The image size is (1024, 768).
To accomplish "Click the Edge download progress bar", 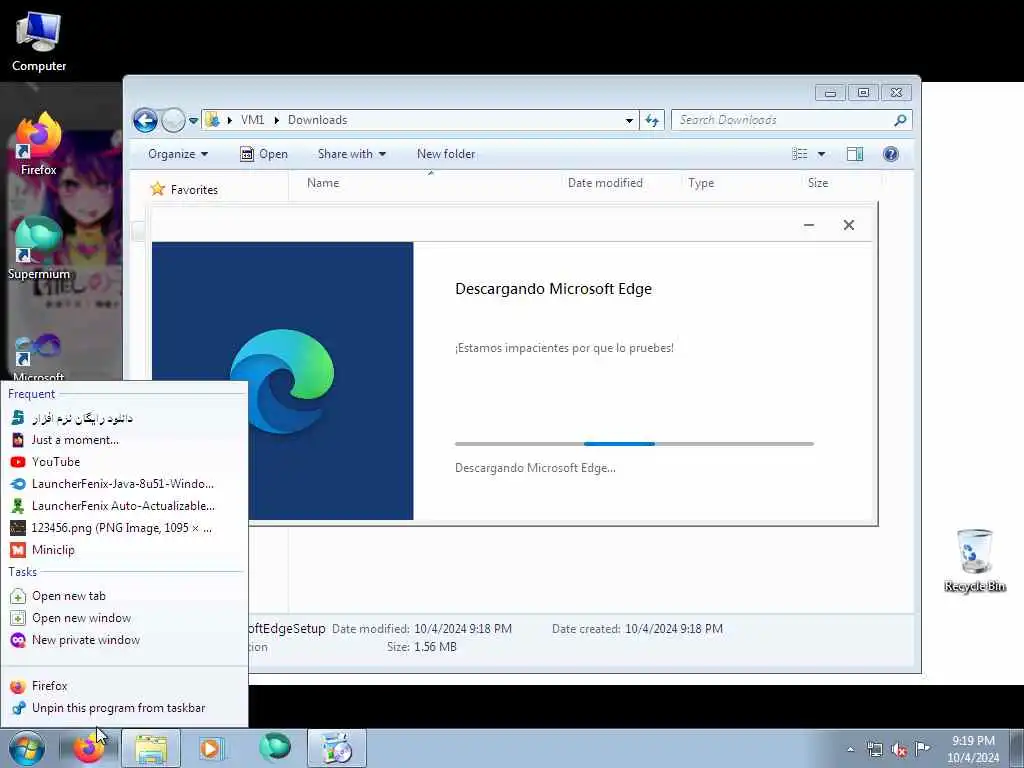I will [x=634, y=444].
